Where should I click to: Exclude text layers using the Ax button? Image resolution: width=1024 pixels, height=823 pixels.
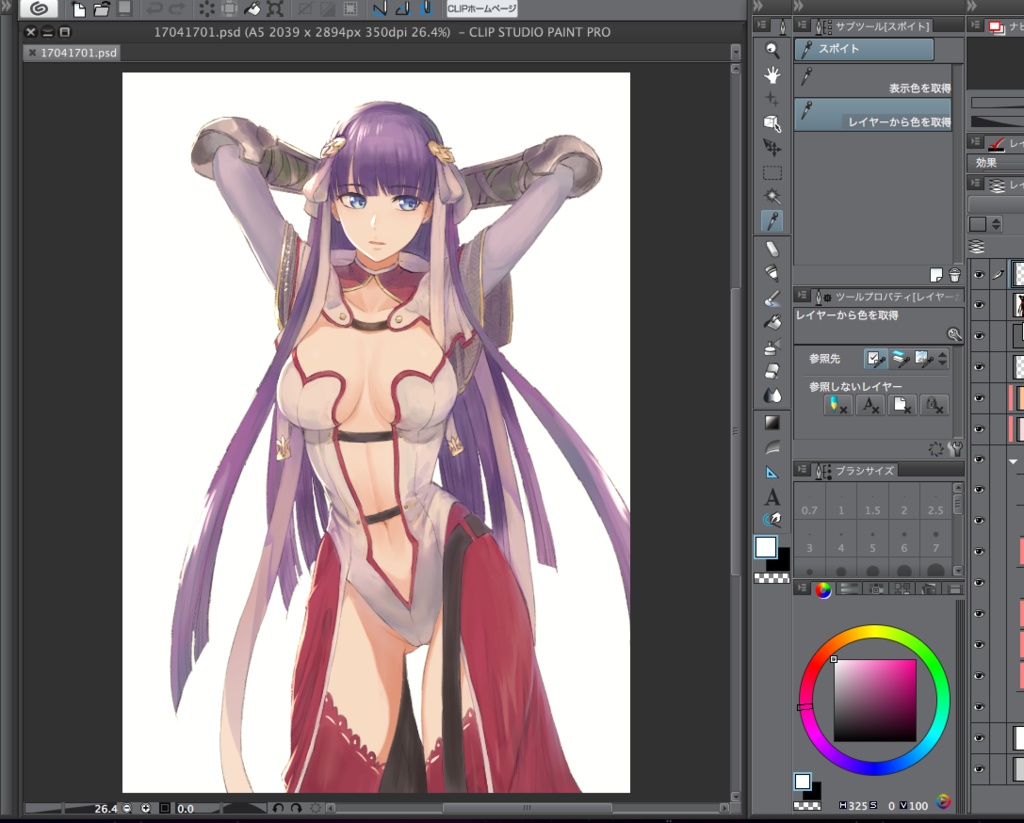pos(871,405)
